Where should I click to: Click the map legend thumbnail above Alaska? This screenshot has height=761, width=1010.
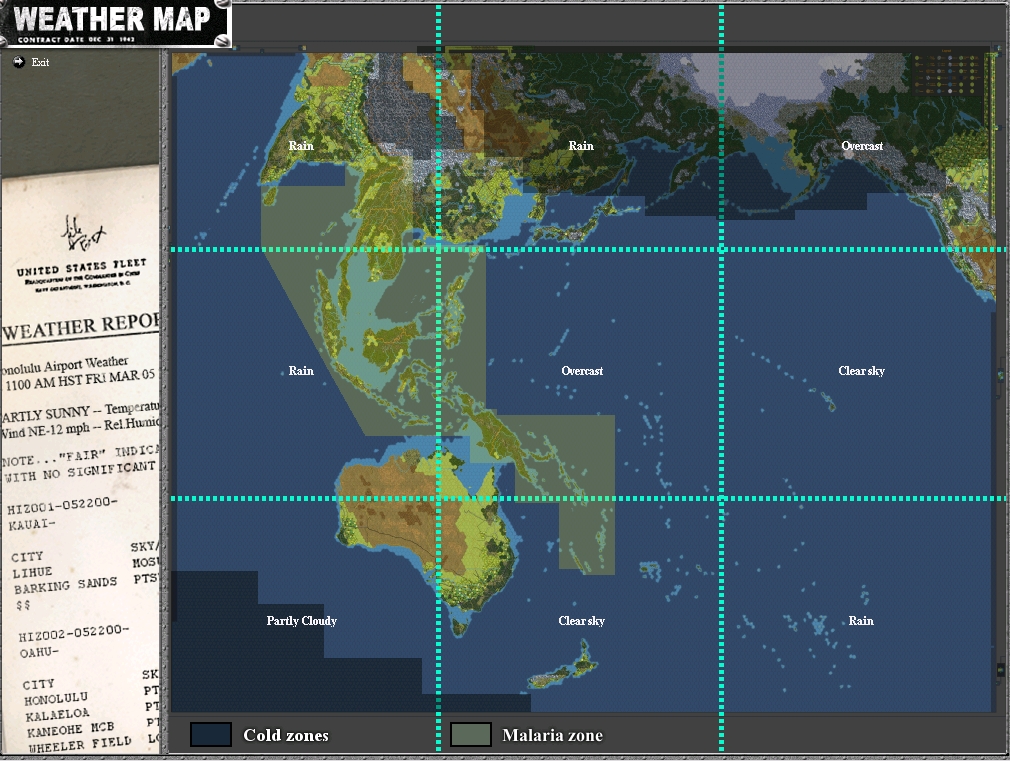click(x=948, y=73)
